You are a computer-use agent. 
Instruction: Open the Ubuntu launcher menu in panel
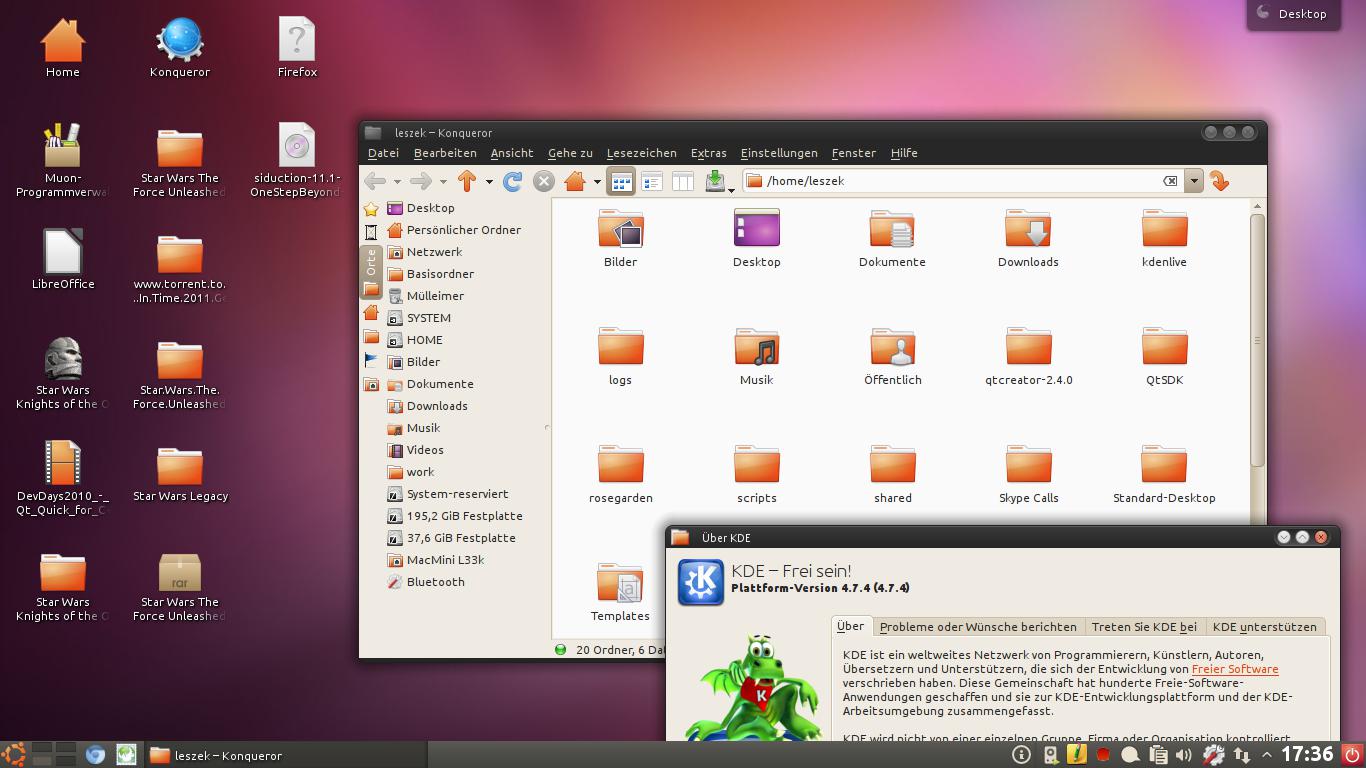13,755
